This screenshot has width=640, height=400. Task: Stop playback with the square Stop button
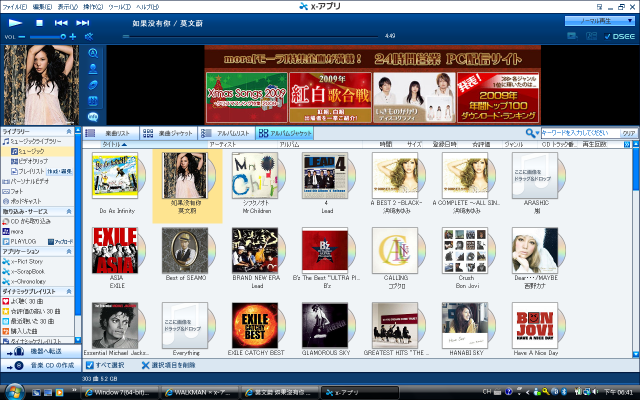pos(39,23)
